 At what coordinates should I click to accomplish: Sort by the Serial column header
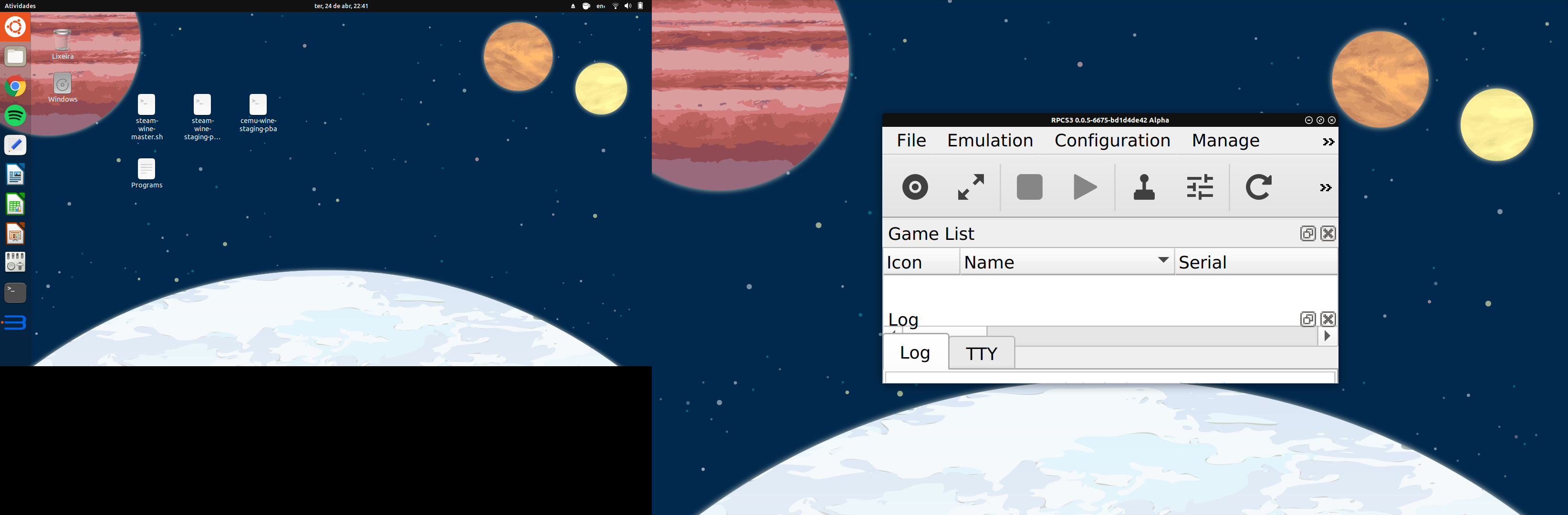[x=1254, y=262]
